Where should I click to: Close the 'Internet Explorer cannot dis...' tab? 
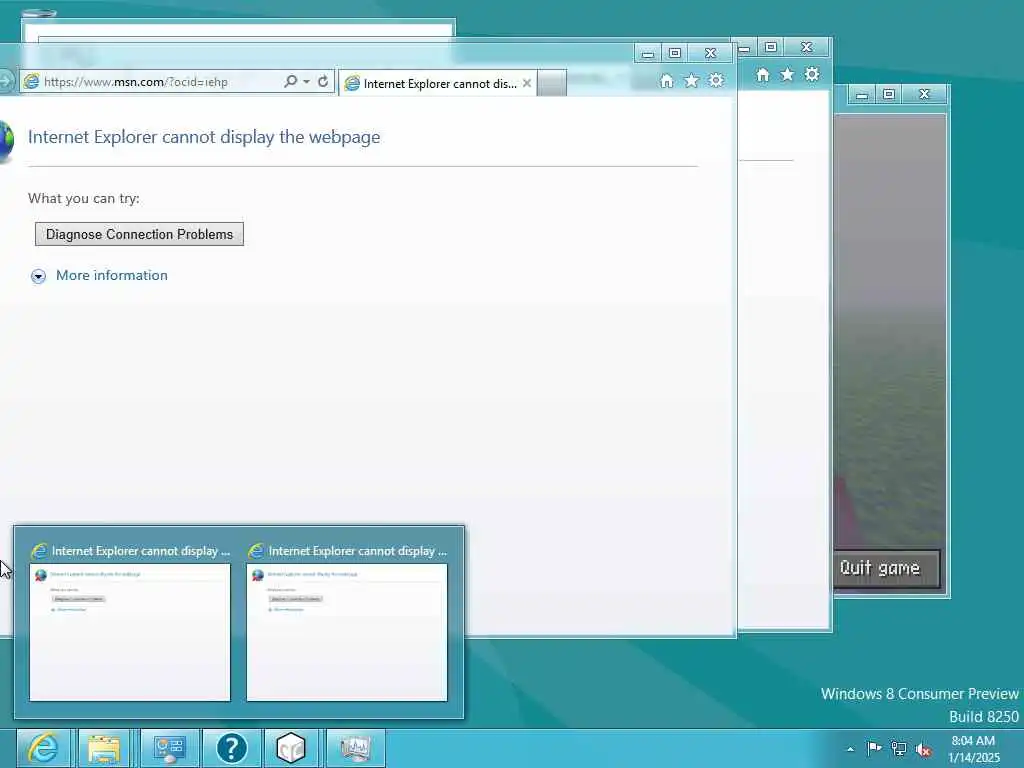pyautogui.click(x=526, y=84)
